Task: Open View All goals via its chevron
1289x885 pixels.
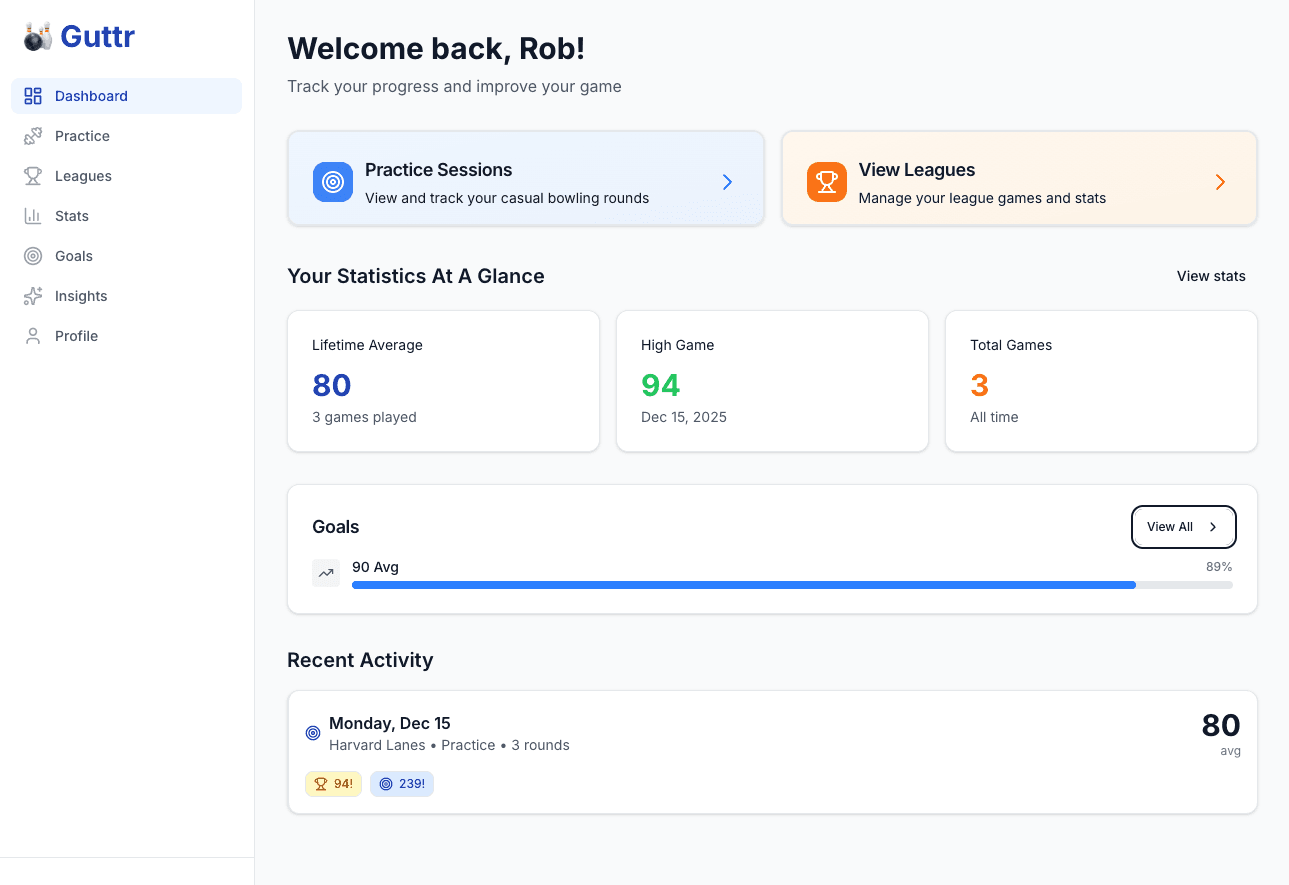Action: tap(1213, 527)
